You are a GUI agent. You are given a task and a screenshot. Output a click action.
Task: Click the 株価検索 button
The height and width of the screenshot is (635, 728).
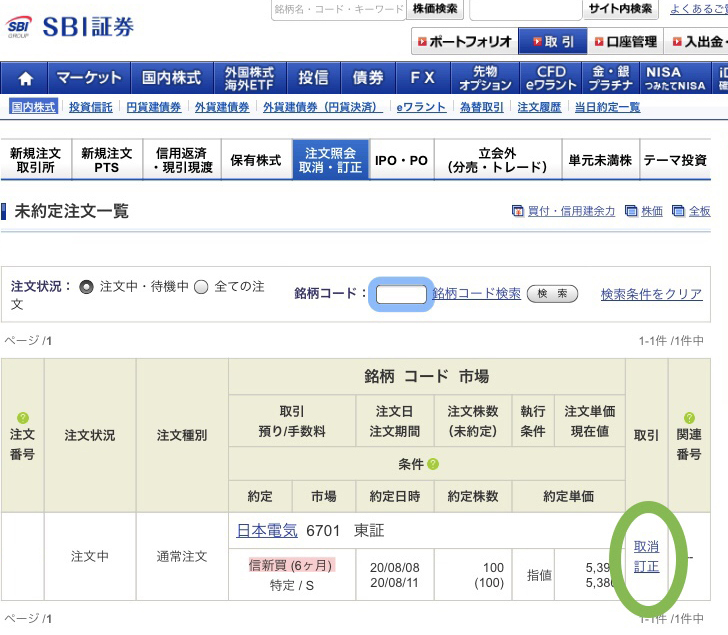tap(435, 9)
